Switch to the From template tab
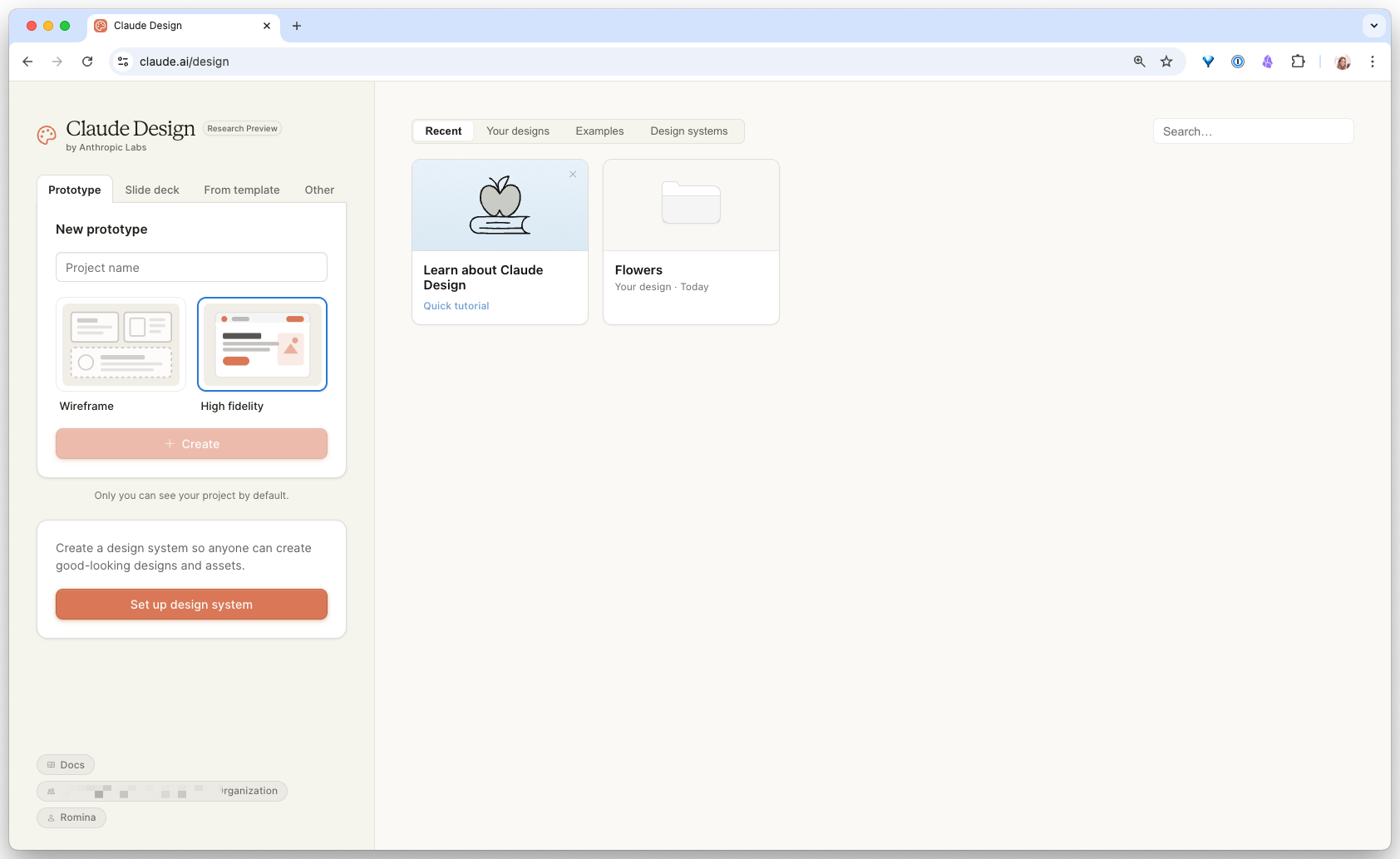Screen dimensions: 1400x859 click(242, 190)
